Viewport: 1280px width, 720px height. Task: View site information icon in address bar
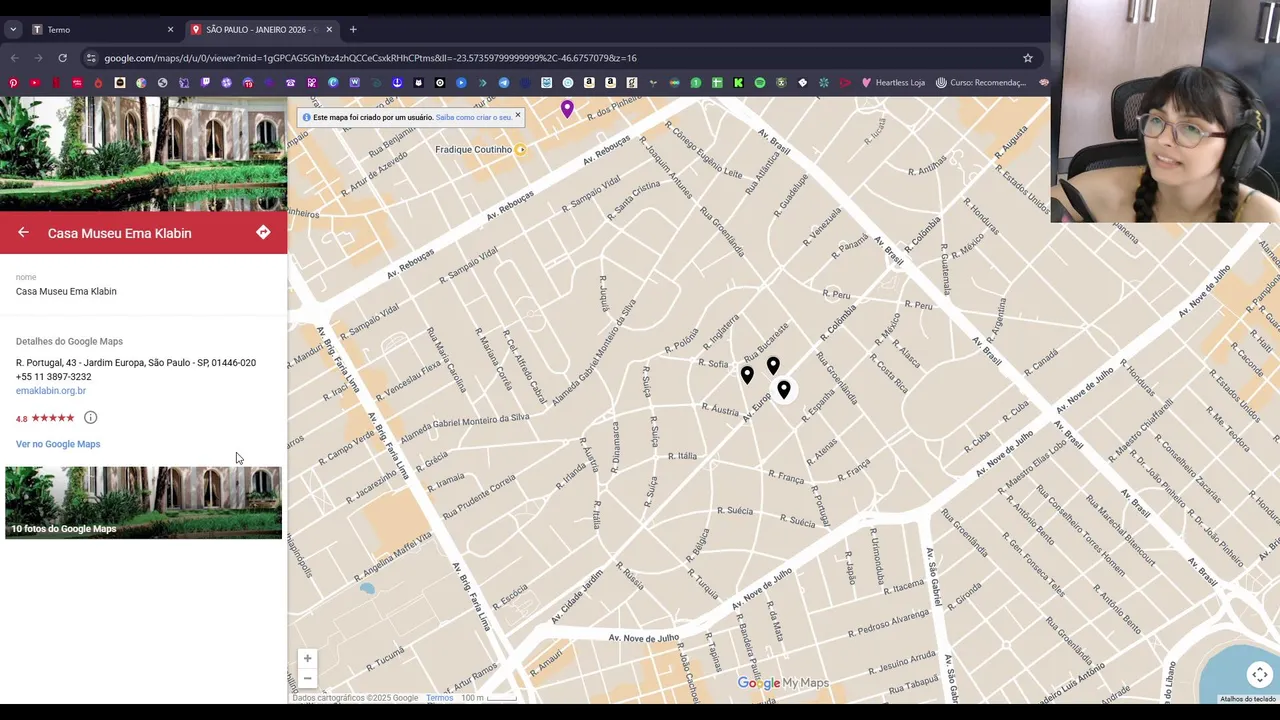coord(91,58)
